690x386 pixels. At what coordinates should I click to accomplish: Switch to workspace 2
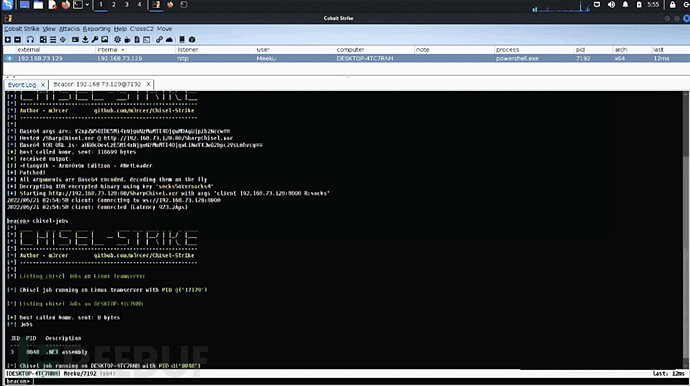(x=114, y=5)
